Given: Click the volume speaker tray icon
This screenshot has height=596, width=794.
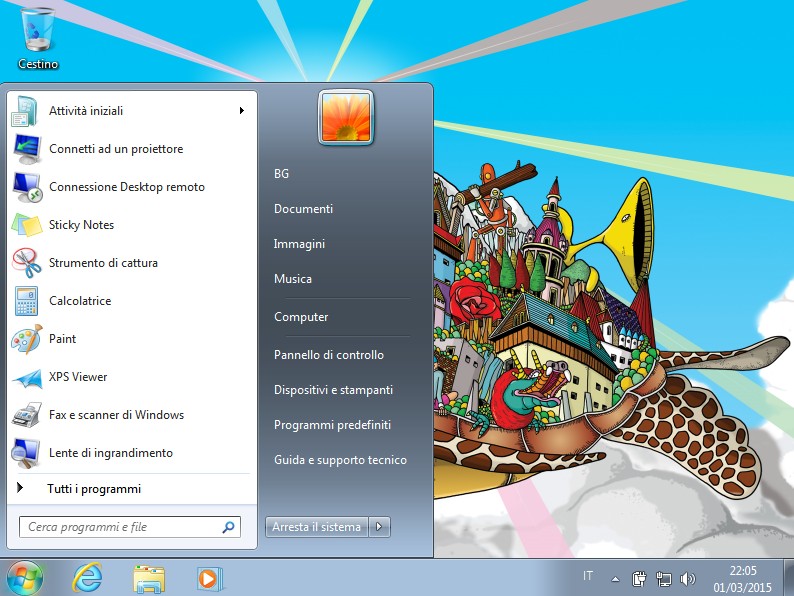Looking at the screenshot, I should (687, 578).
